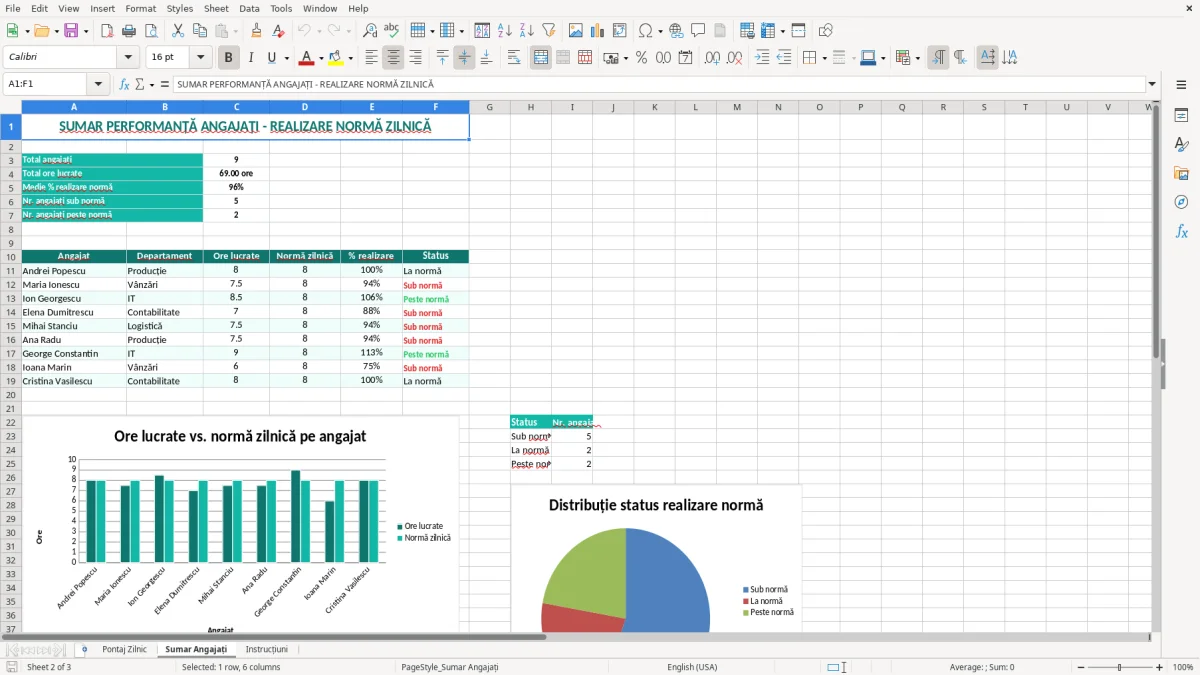This screenshot has height=675, width=1200.
Task: Toggle Align Left
Action: point(372,58)
